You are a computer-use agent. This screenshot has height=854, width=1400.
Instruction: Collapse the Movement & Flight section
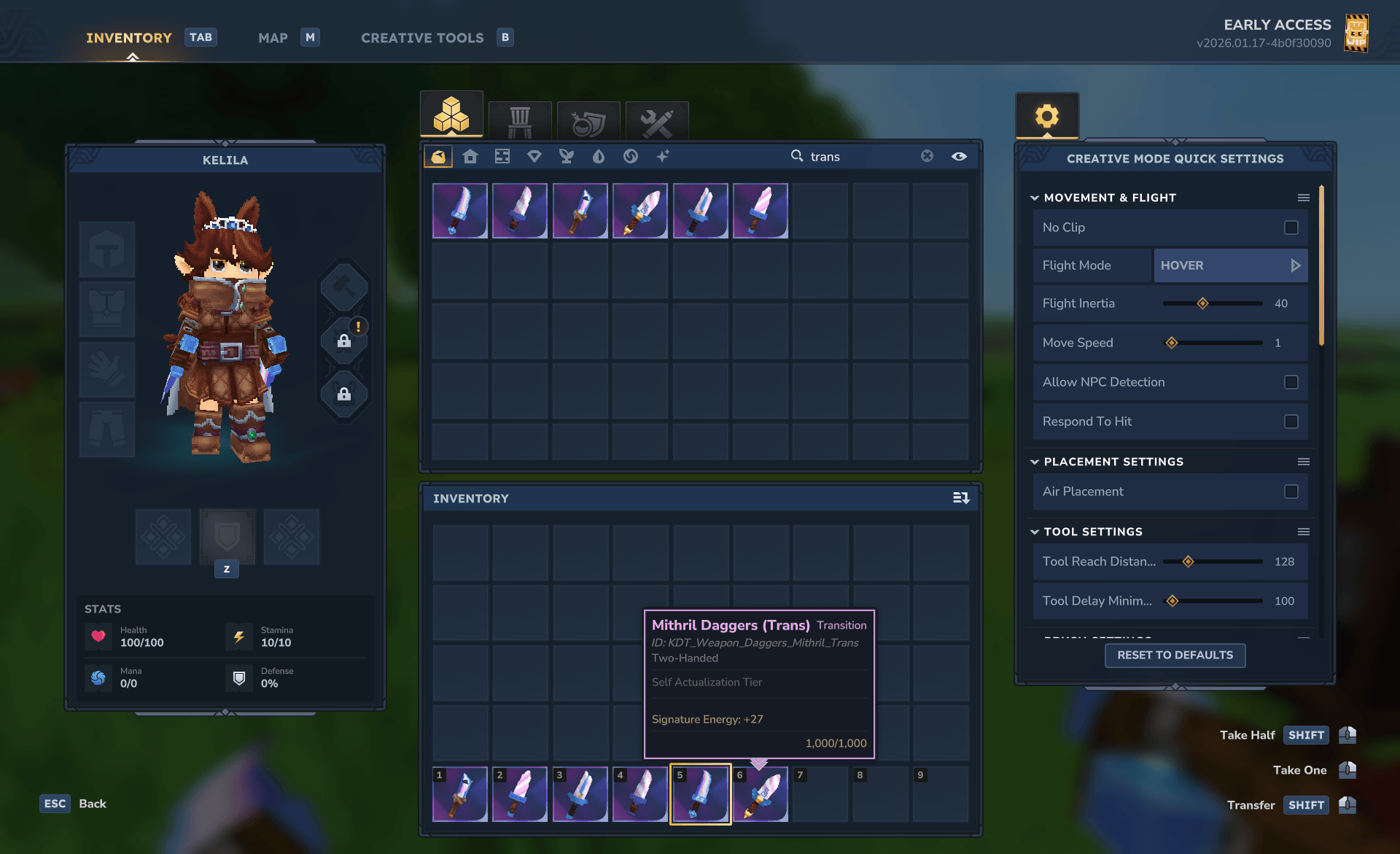point(1035,198)
